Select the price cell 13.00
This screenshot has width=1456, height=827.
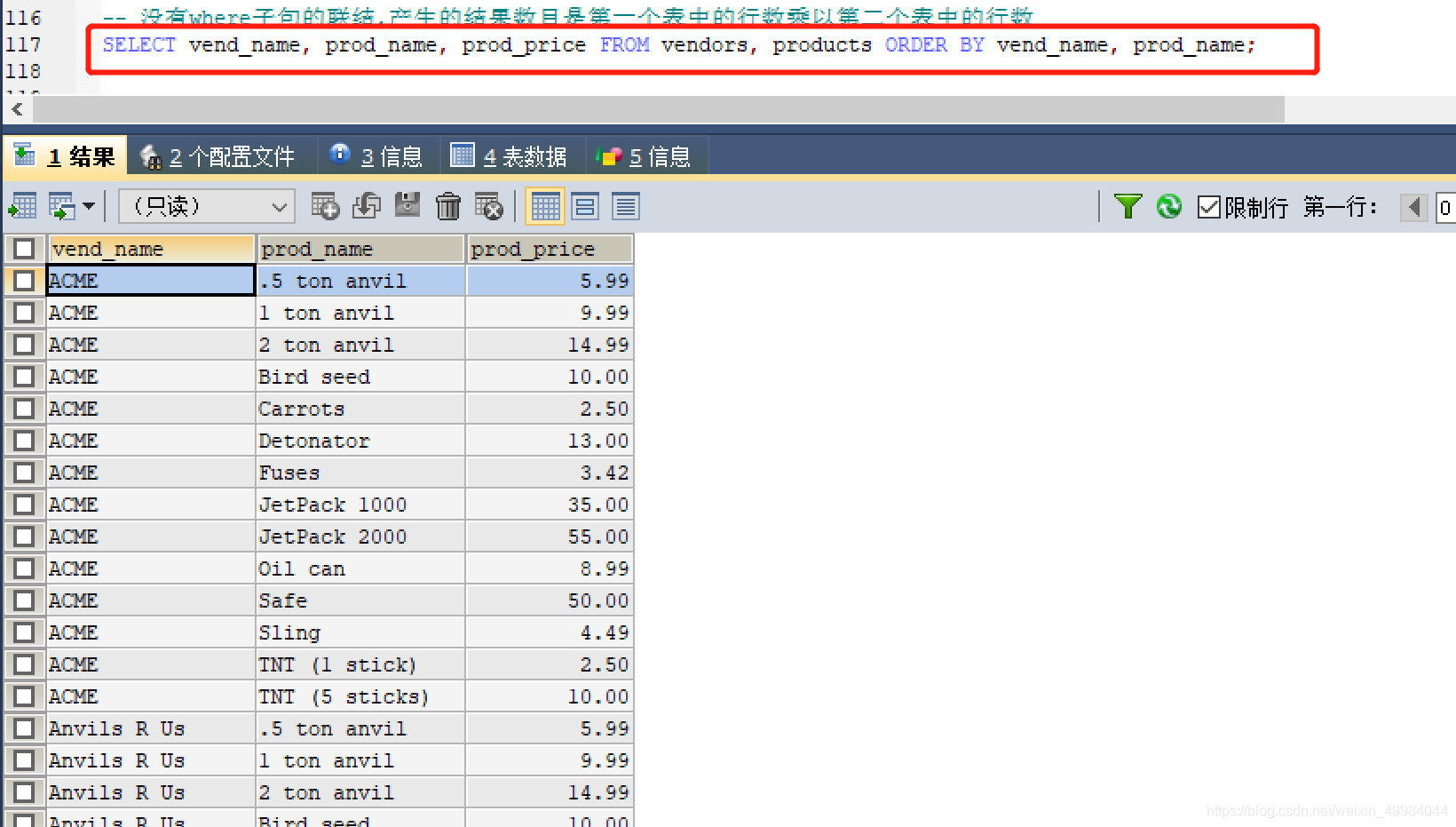click(x=550, y=441)
